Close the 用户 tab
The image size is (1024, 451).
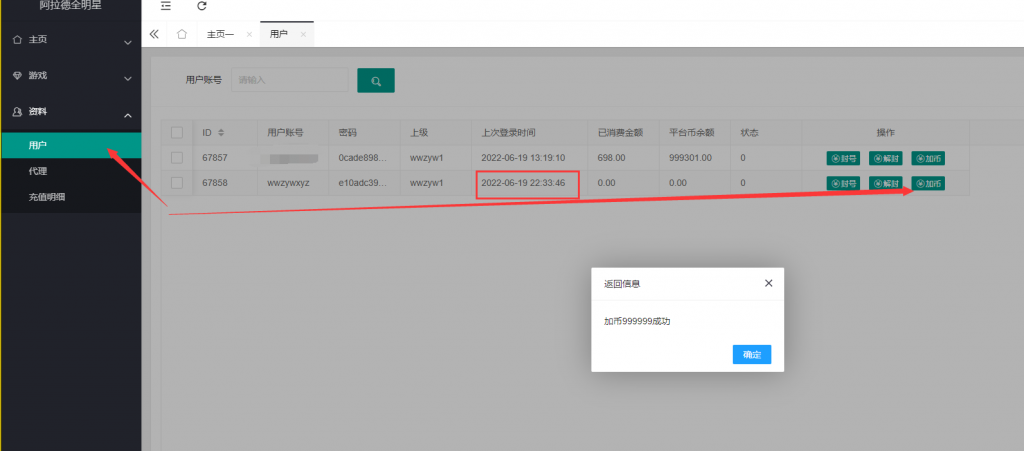tap(303, 34)
